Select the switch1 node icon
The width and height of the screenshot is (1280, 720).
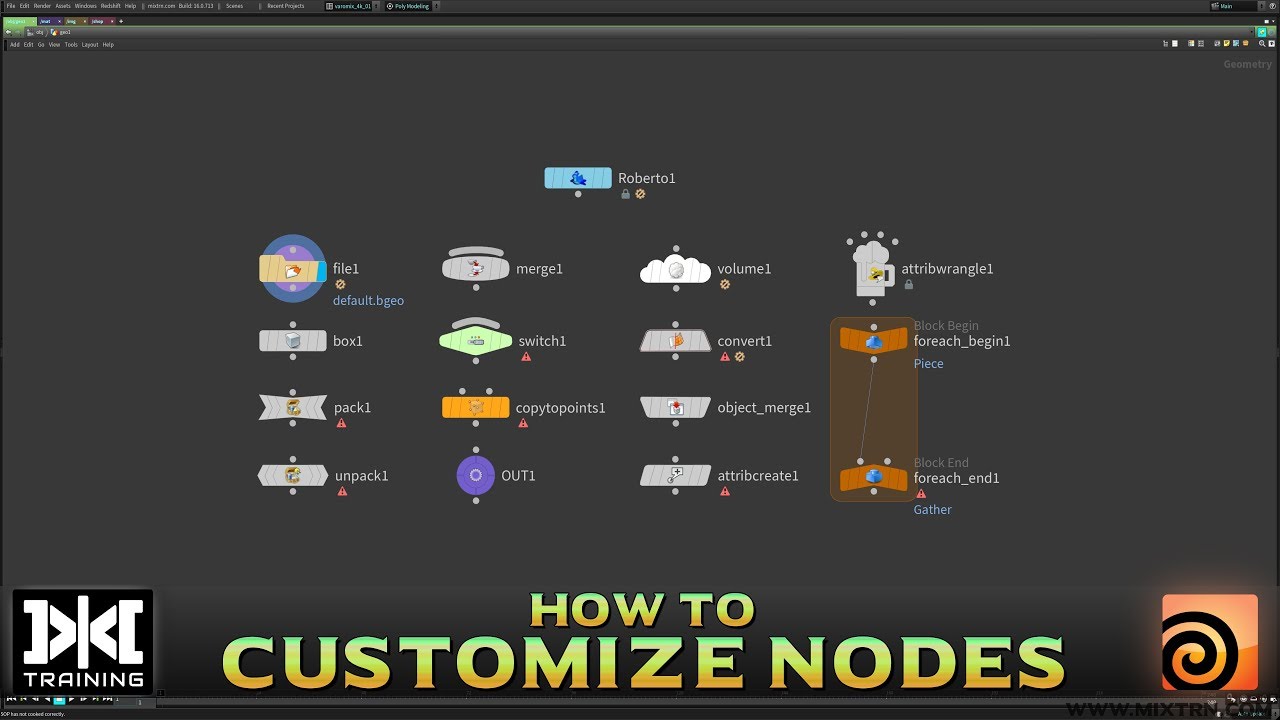coord(476,341)
